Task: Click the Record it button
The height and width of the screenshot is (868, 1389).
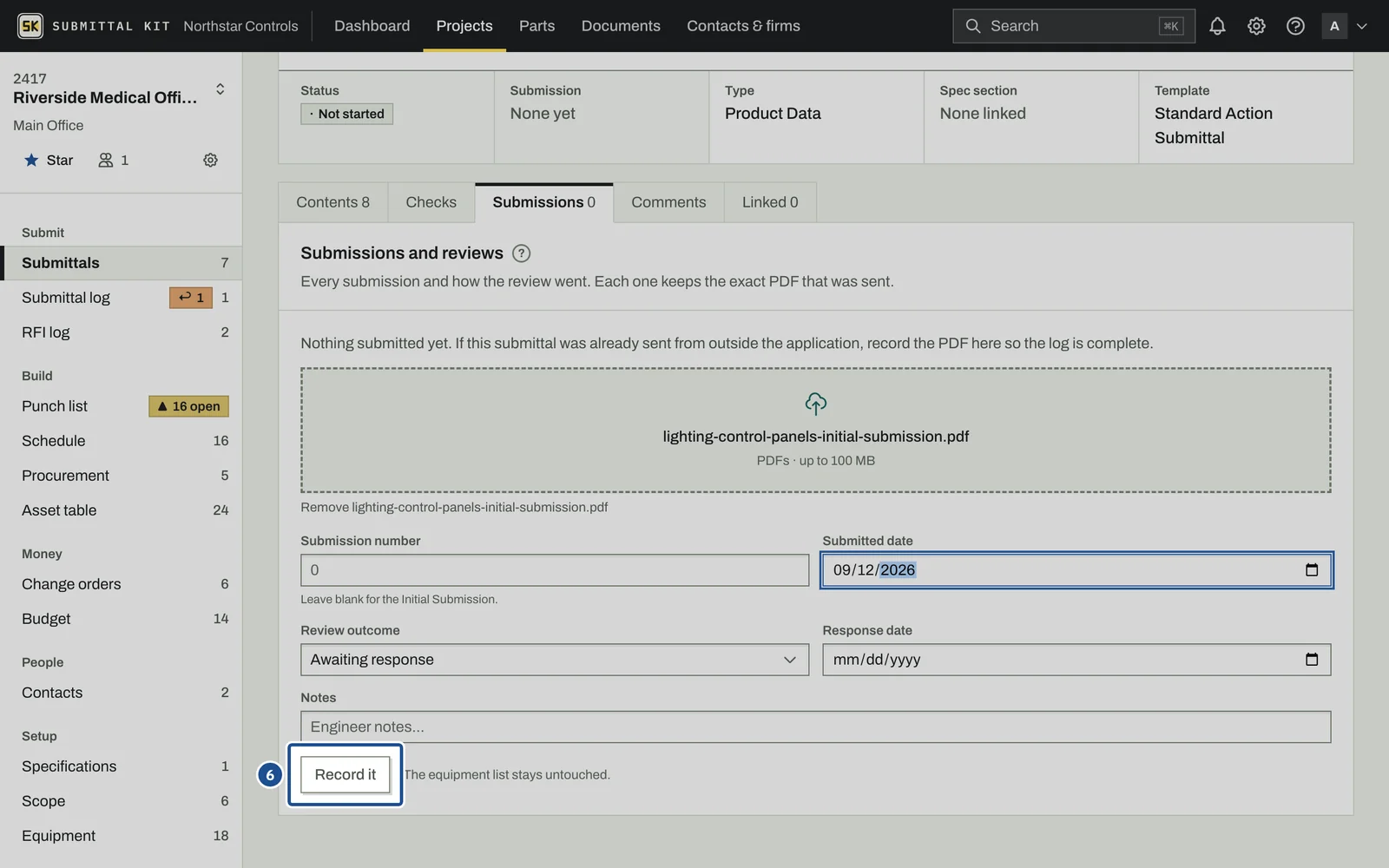Action: pos(346,774)
